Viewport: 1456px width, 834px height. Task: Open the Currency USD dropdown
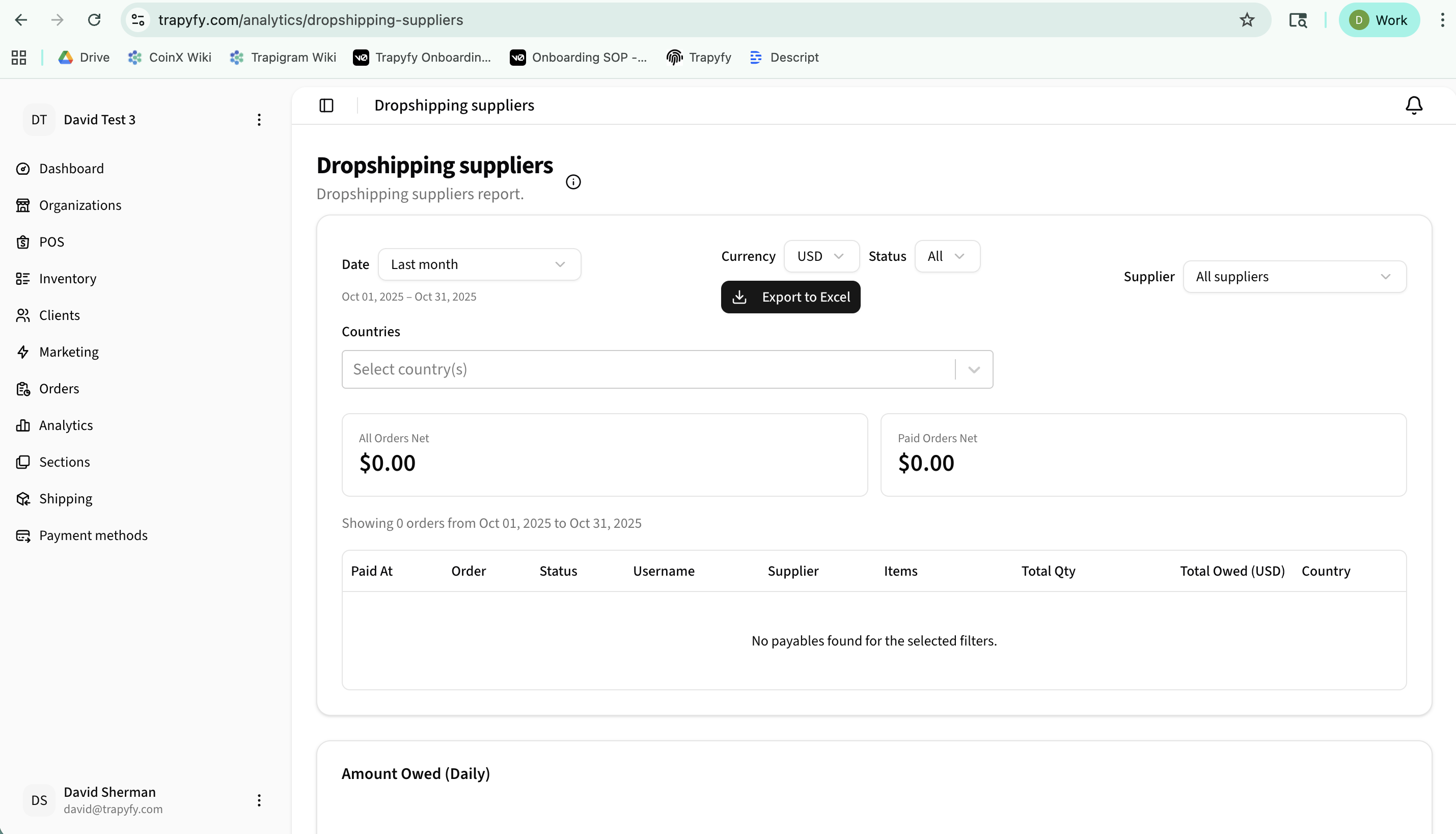pos(821,256)
